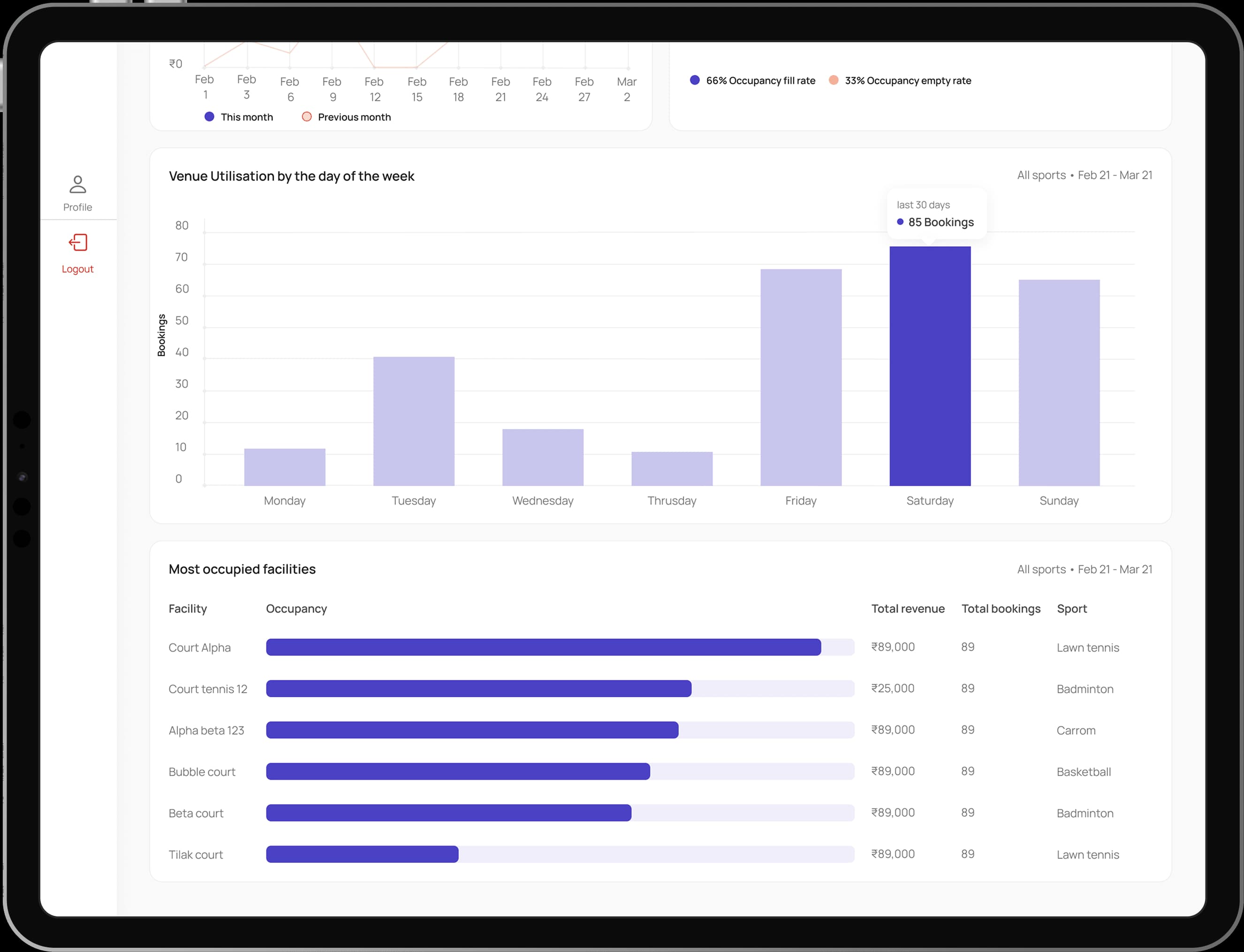
Task: Click the Total revenue column header
Action: click(908, 609)
